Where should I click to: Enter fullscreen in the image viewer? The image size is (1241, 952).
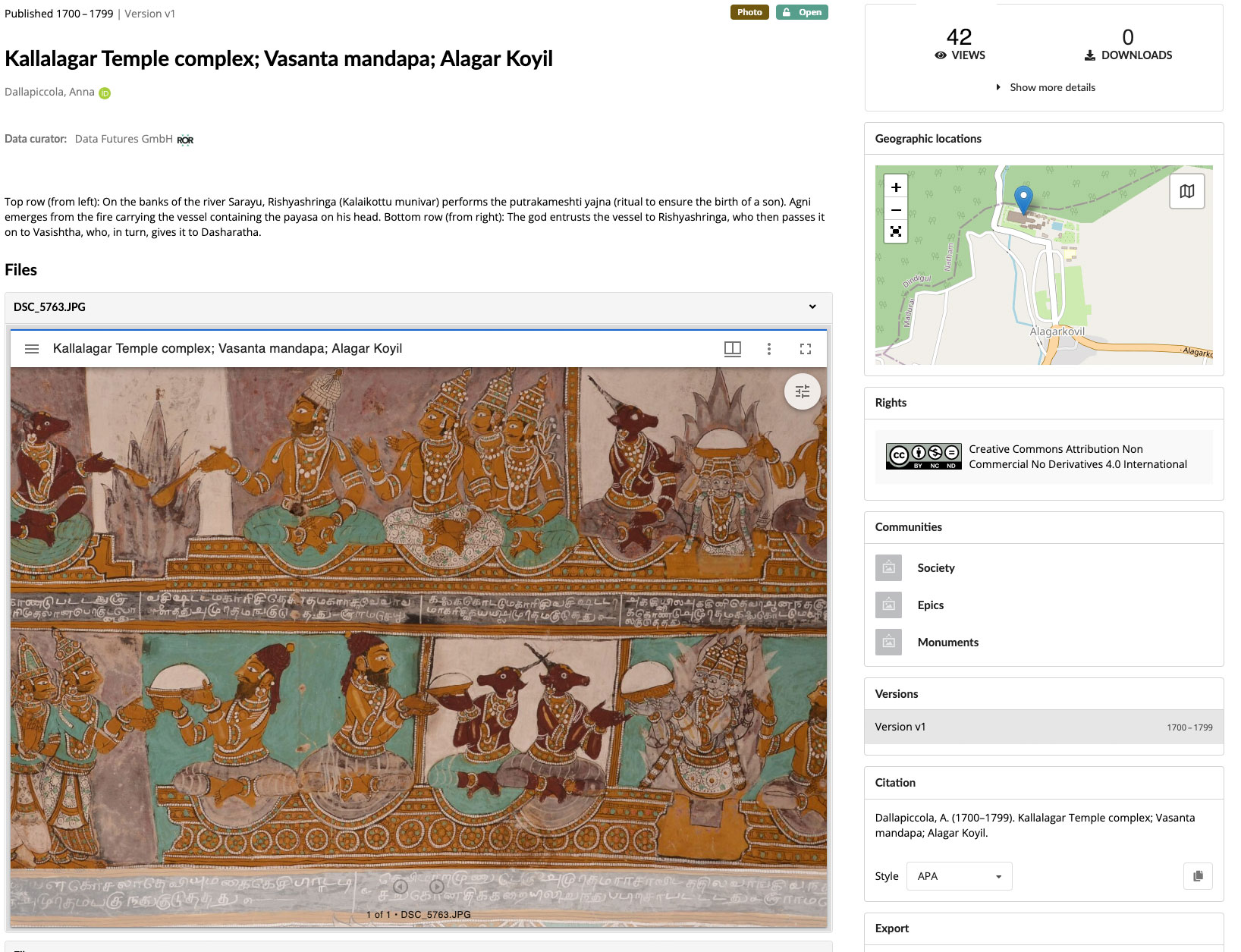806,348
